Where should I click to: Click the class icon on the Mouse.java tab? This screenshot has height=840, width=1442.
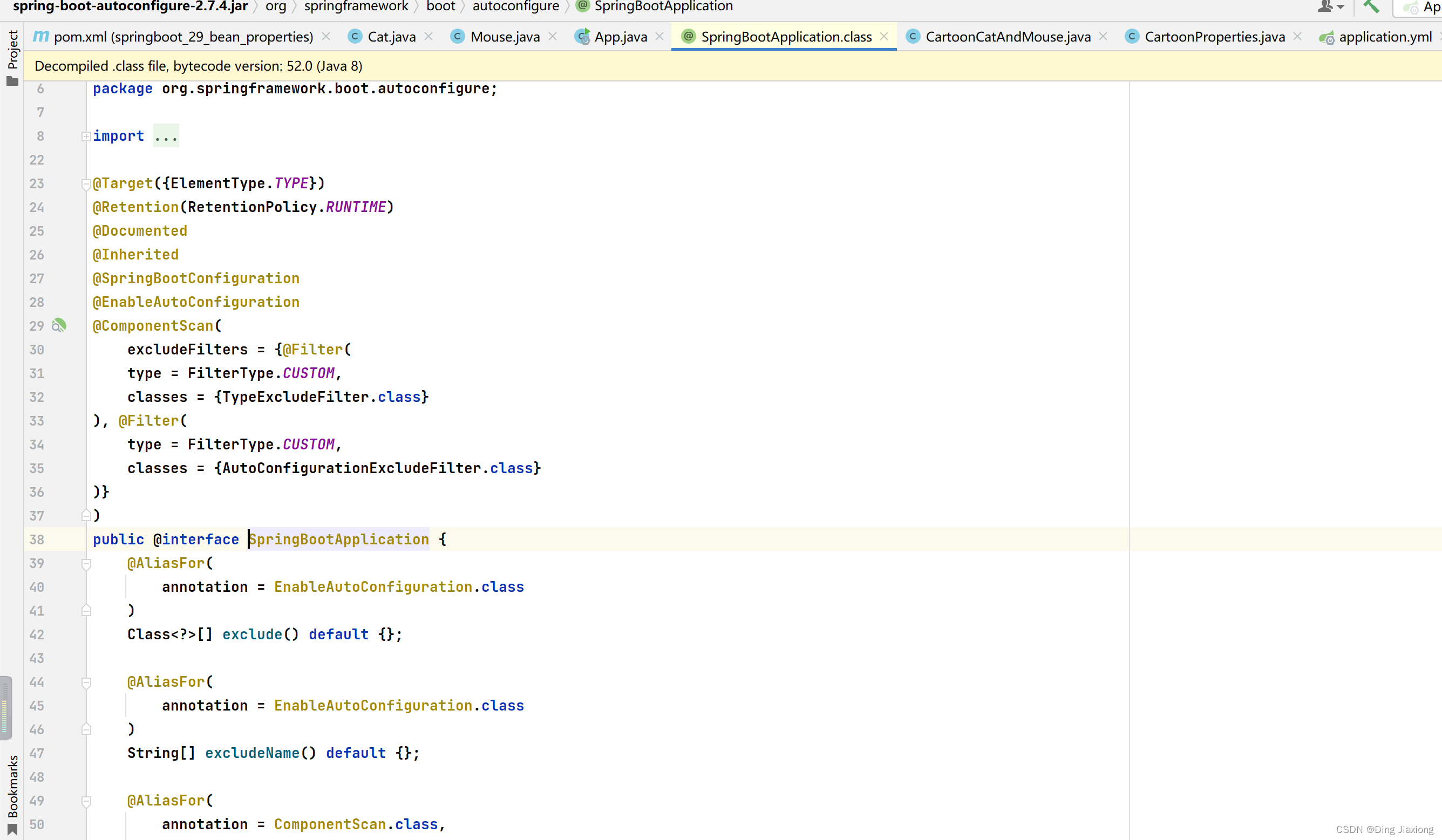[x=457, y=37]
